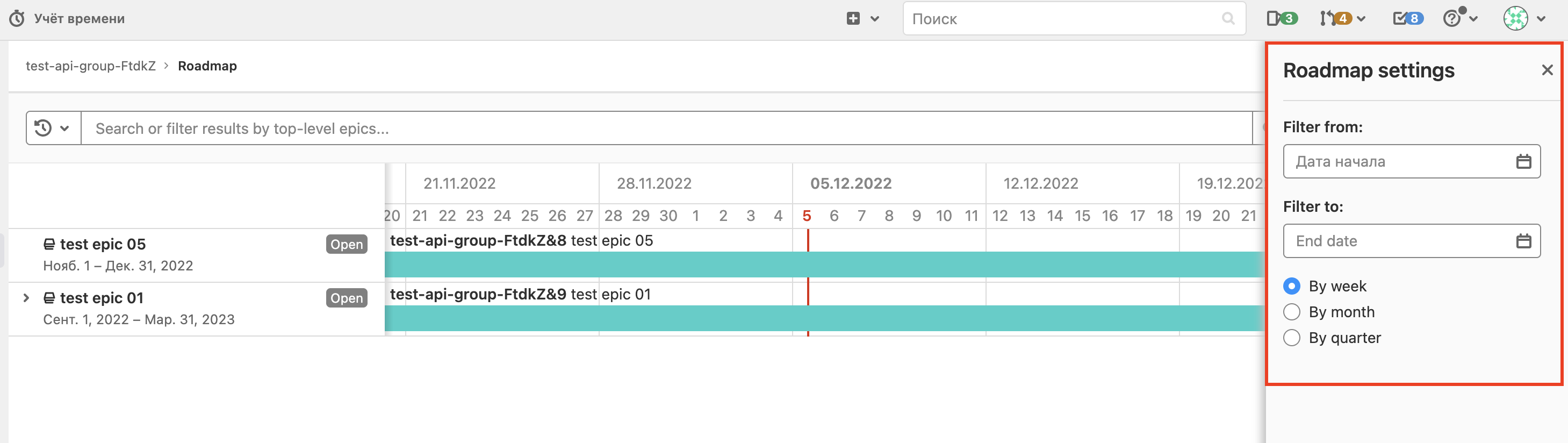The height and width of the screenshot is (443, 1568).
Task: Open the create new plus menu
Action: click(x=862, y=18)
